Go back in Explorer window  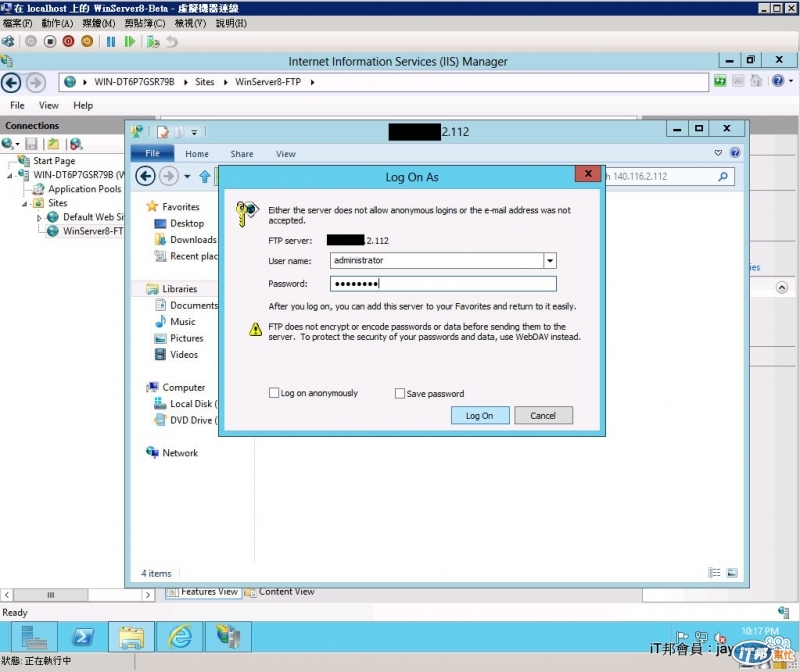(x=145, y=177)
